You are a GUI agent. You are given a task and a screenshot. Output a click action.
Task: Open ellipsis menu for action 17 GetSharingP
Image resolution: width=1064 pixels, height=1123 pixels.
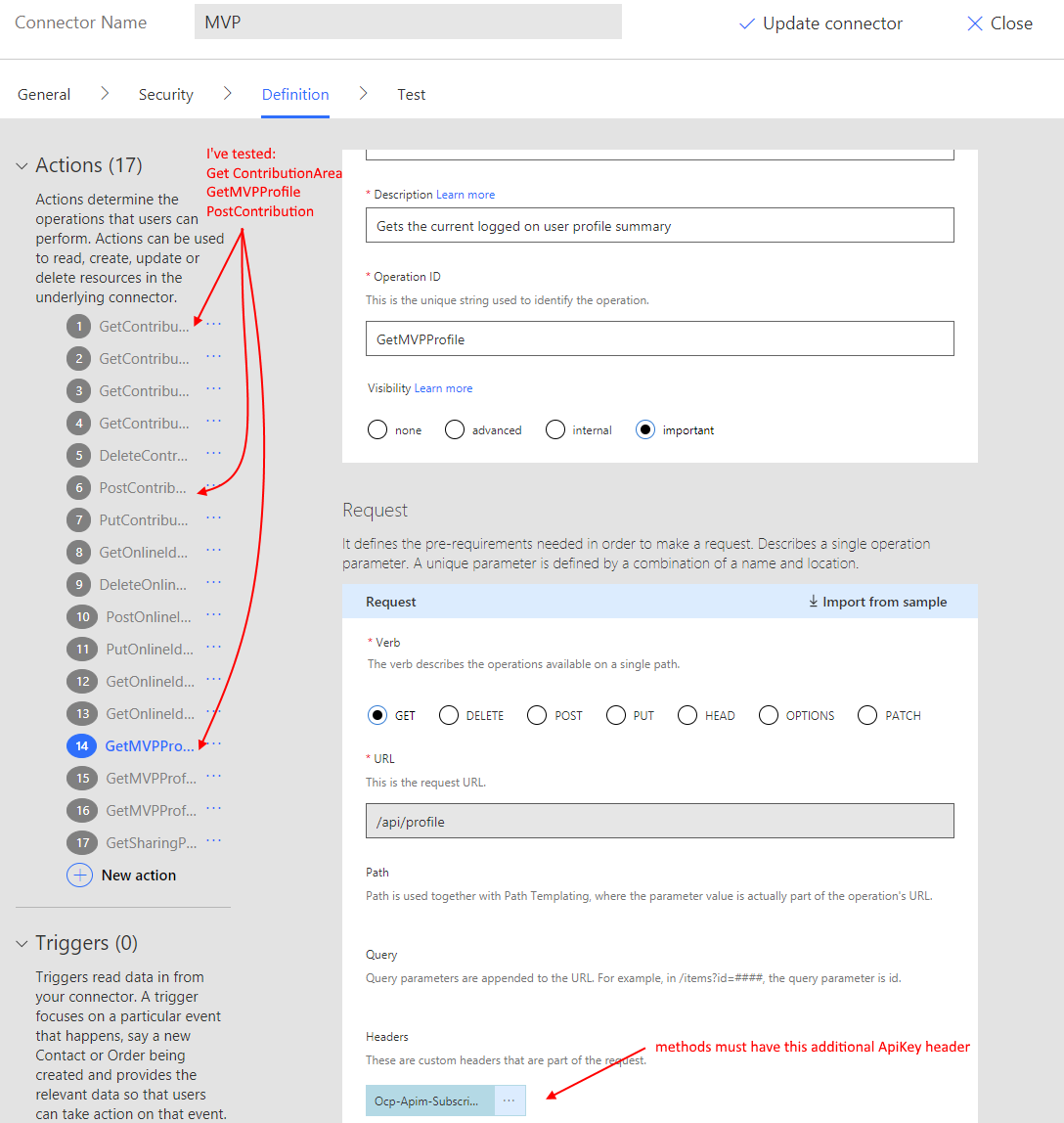point(213,841)
